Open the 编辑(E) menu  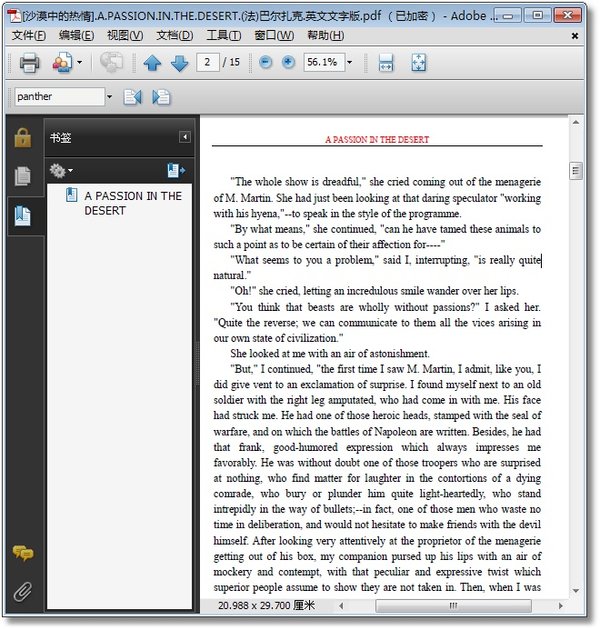coord(76,36)
